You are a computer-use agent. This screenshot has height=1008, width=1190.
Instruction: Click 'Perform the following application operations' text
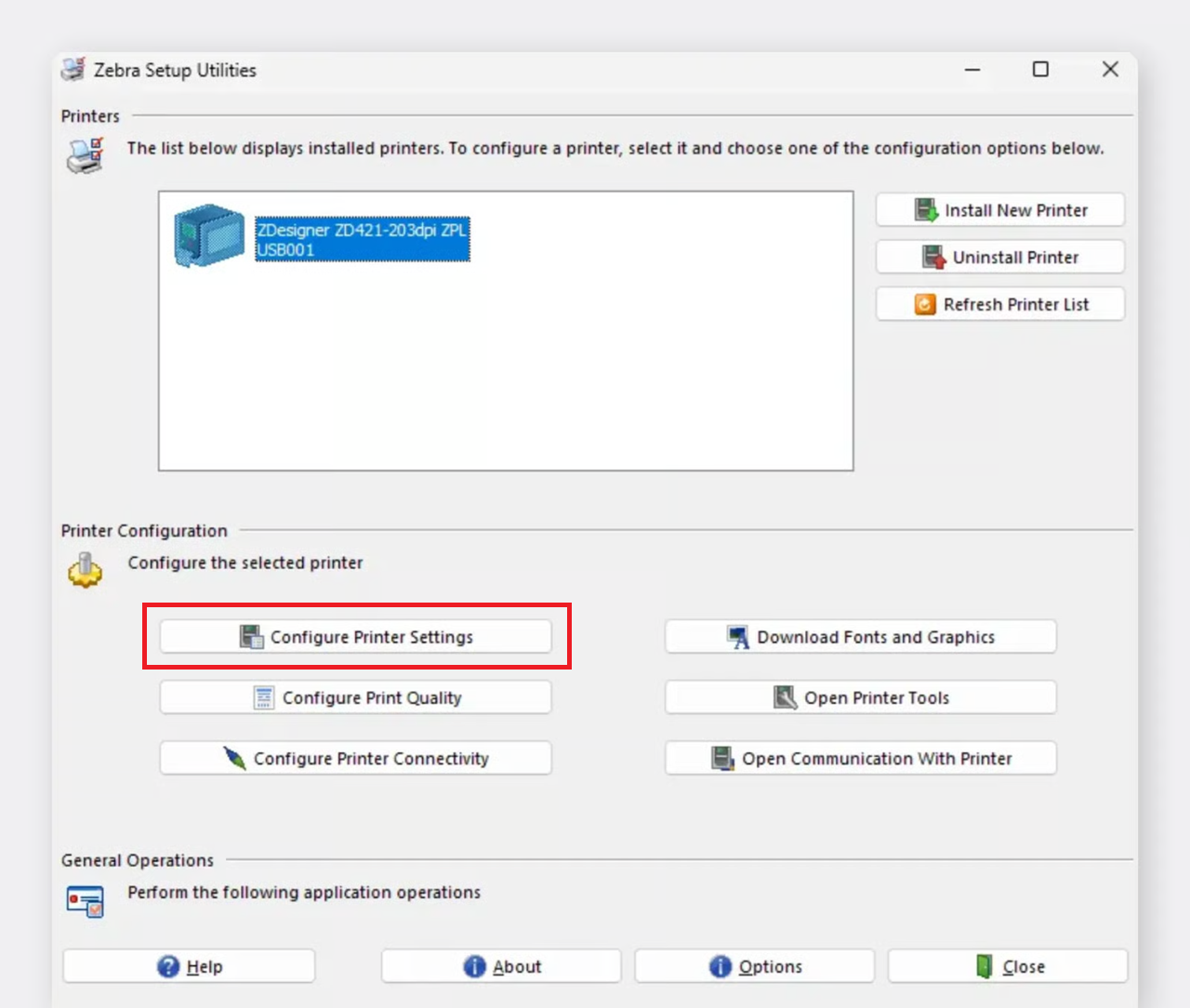pyautogui.click(x=304, y=892)
